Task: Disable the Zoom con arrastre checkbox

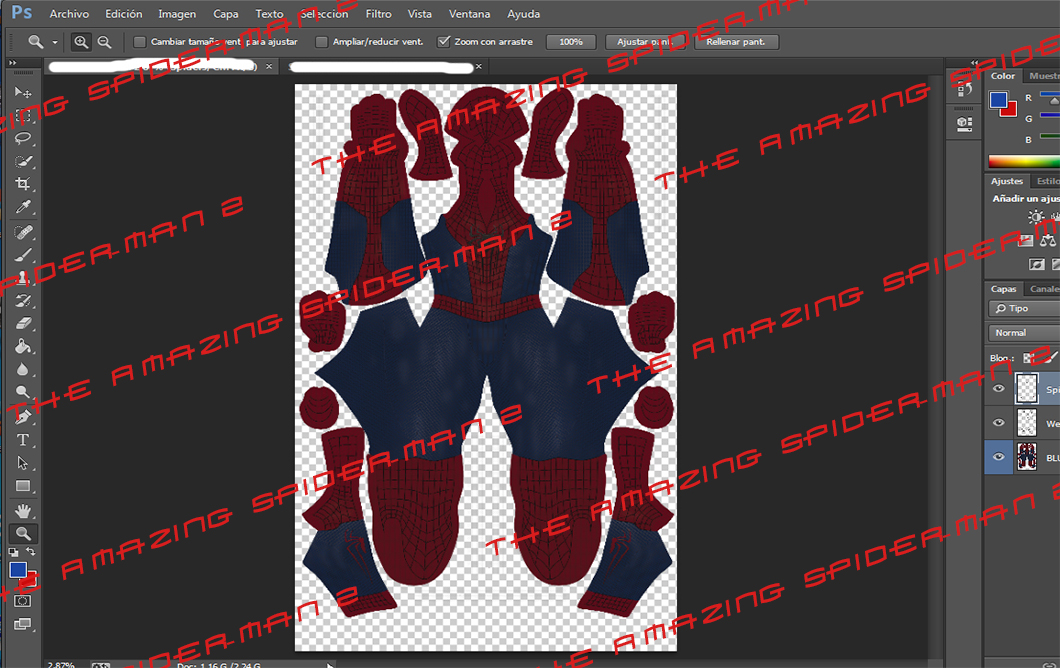Action: coord(444,42)
